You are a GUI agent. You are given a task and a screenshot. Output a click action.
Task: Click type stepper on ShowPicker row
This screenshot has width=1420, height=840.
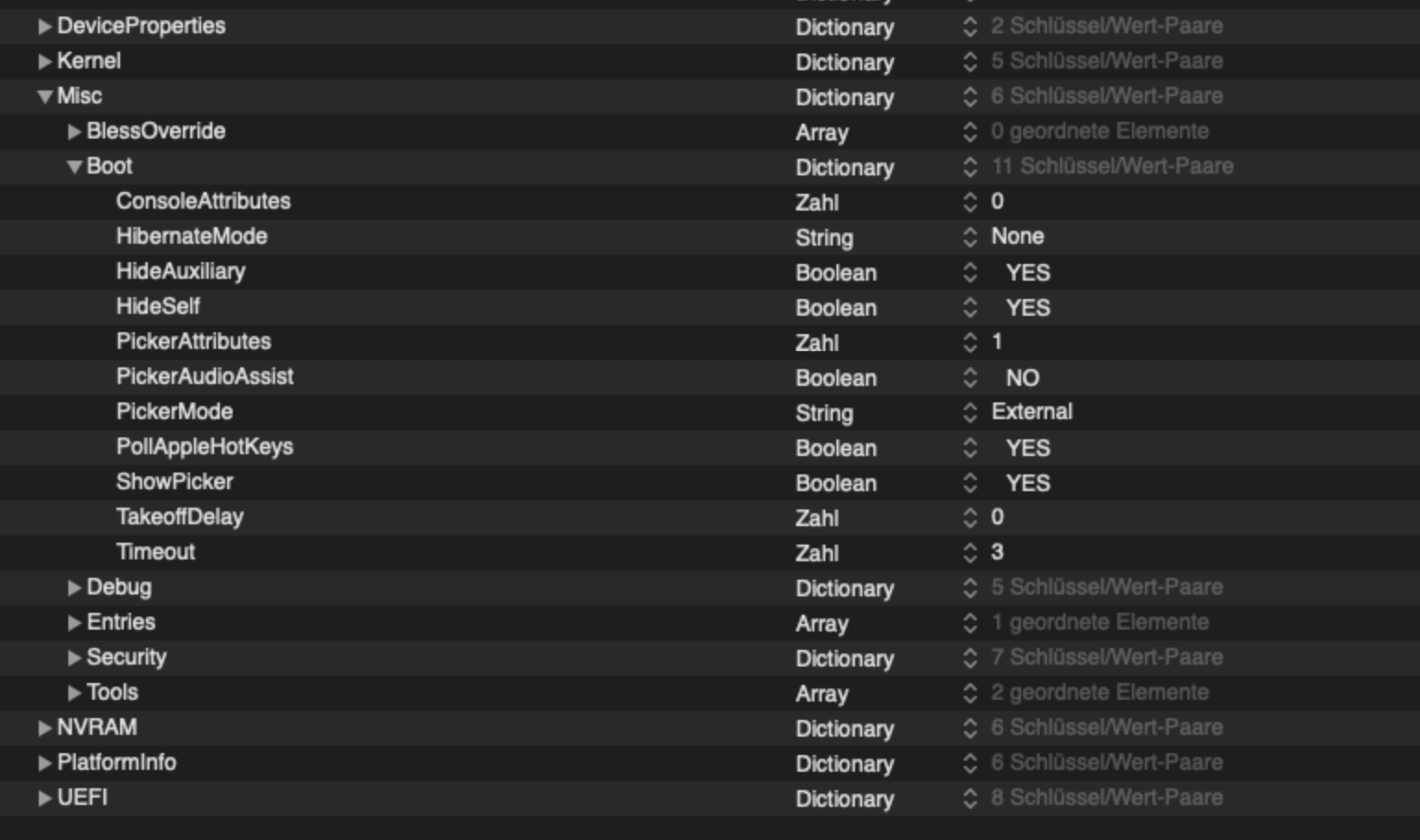[x=969, y=483]
